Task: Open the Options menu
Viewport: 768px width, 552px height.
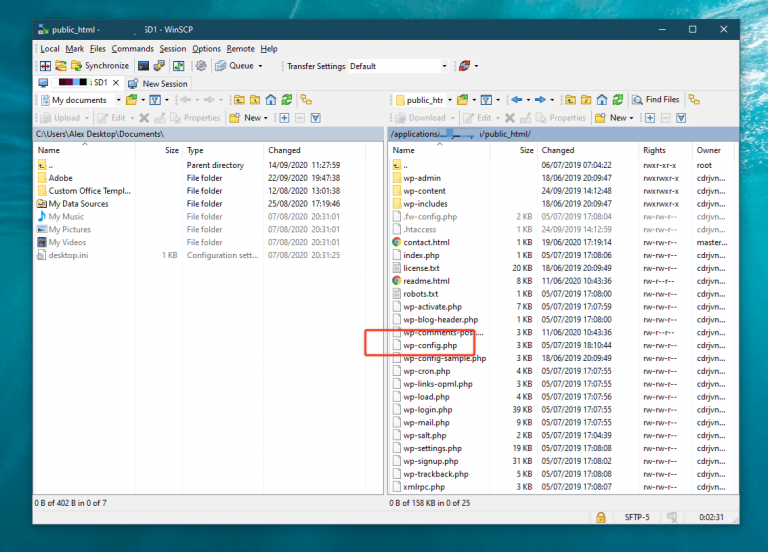Action: [206, 48]
